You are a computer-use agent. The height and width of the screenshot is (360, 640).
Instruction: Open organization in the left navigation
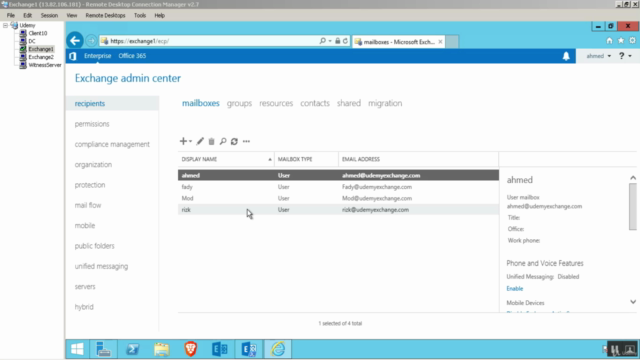[93, 165]
